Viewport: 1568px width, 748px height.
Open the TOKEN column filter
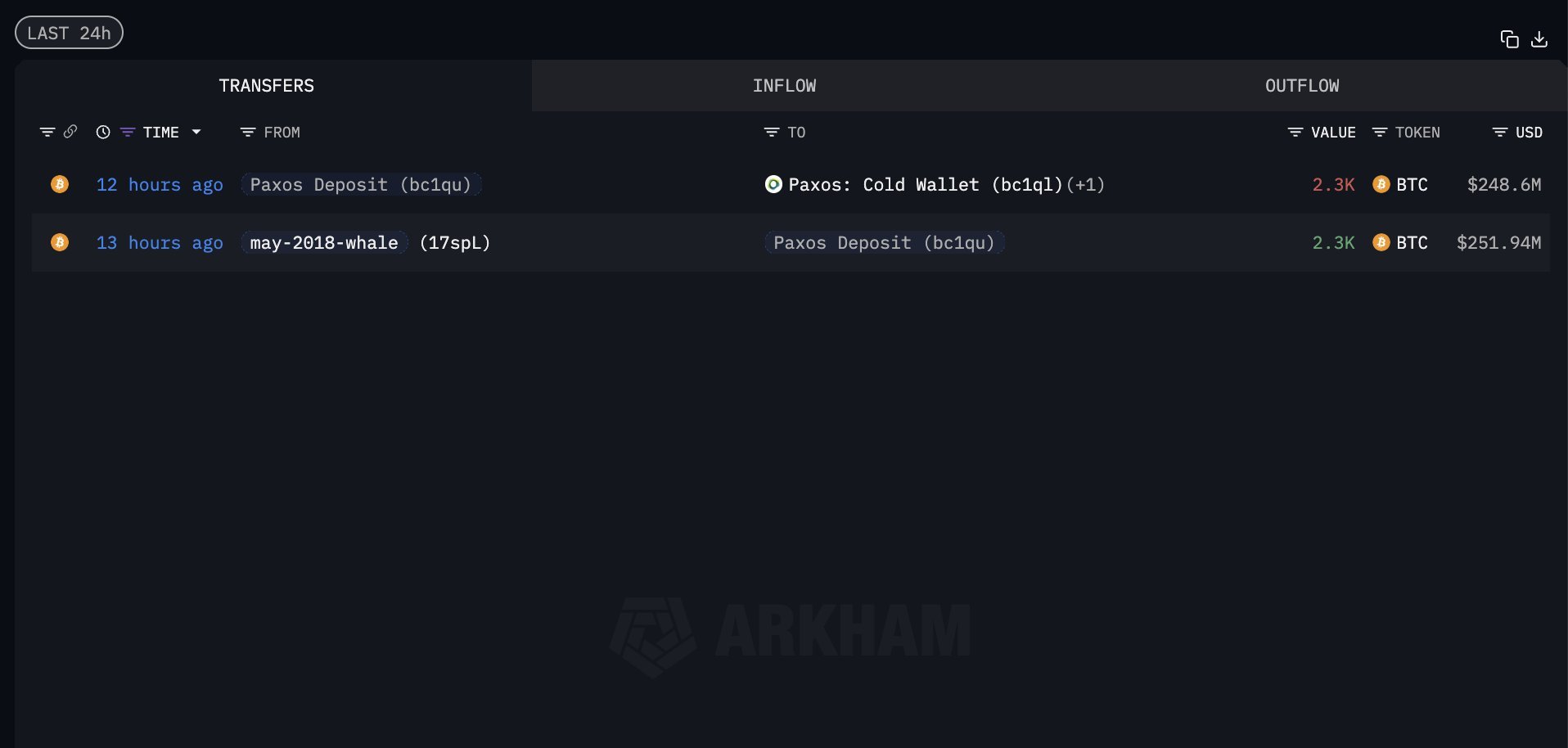click(x=1380, y=133)
